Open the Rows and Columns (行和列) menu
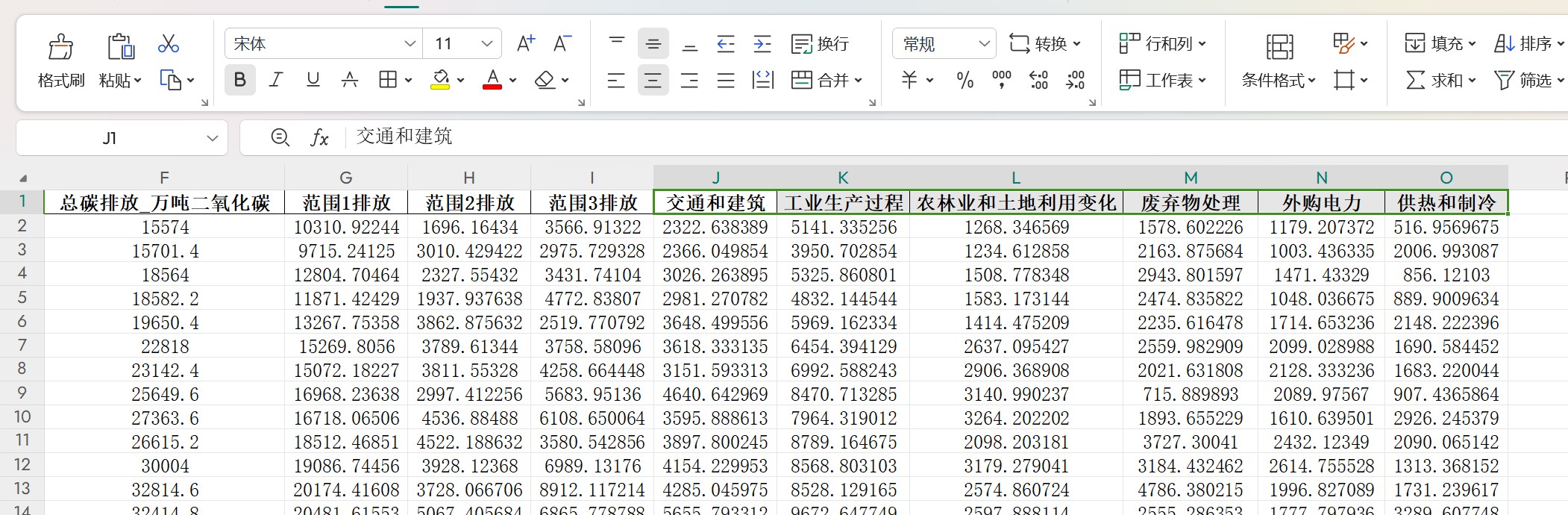The height and width of the screenshot is (515, 1568). tap(1162, 44)
